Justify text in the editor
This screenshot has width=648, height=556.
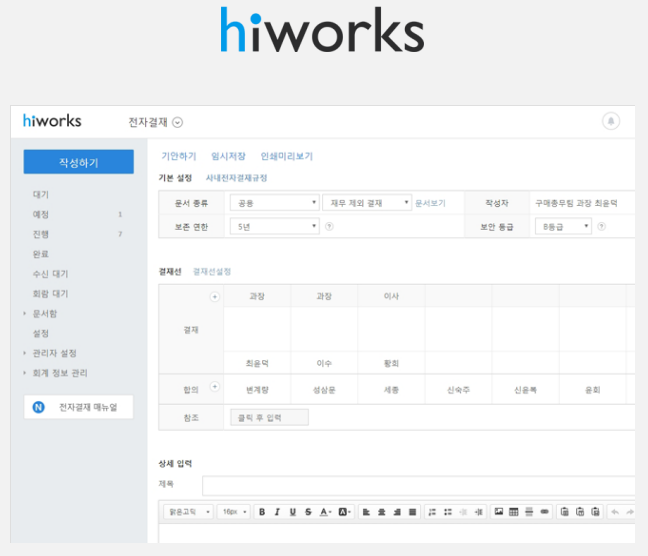pyautogui.click(x=412, y=512)
